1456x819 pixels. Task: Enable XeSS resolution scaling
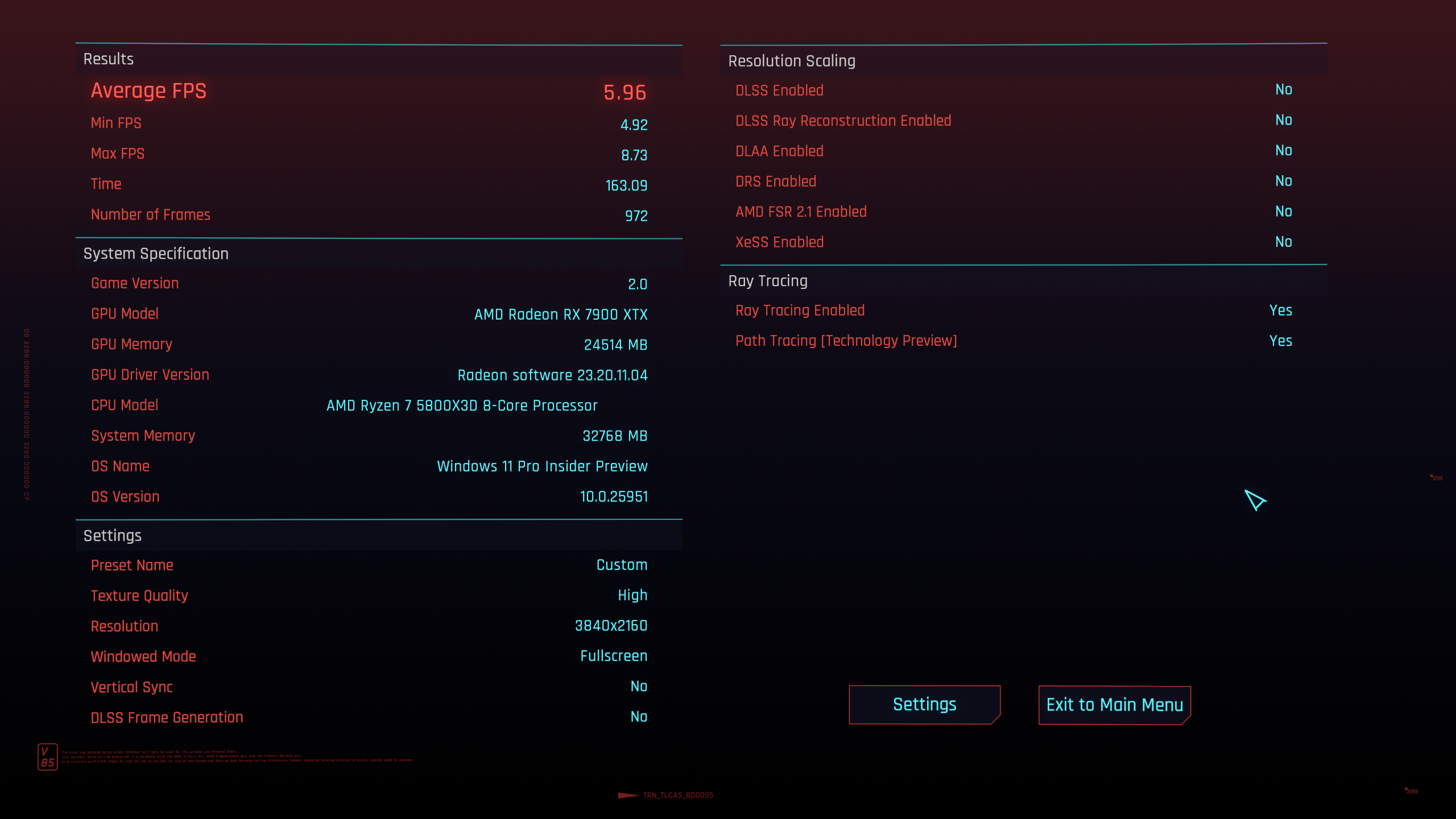(1283, 242)
